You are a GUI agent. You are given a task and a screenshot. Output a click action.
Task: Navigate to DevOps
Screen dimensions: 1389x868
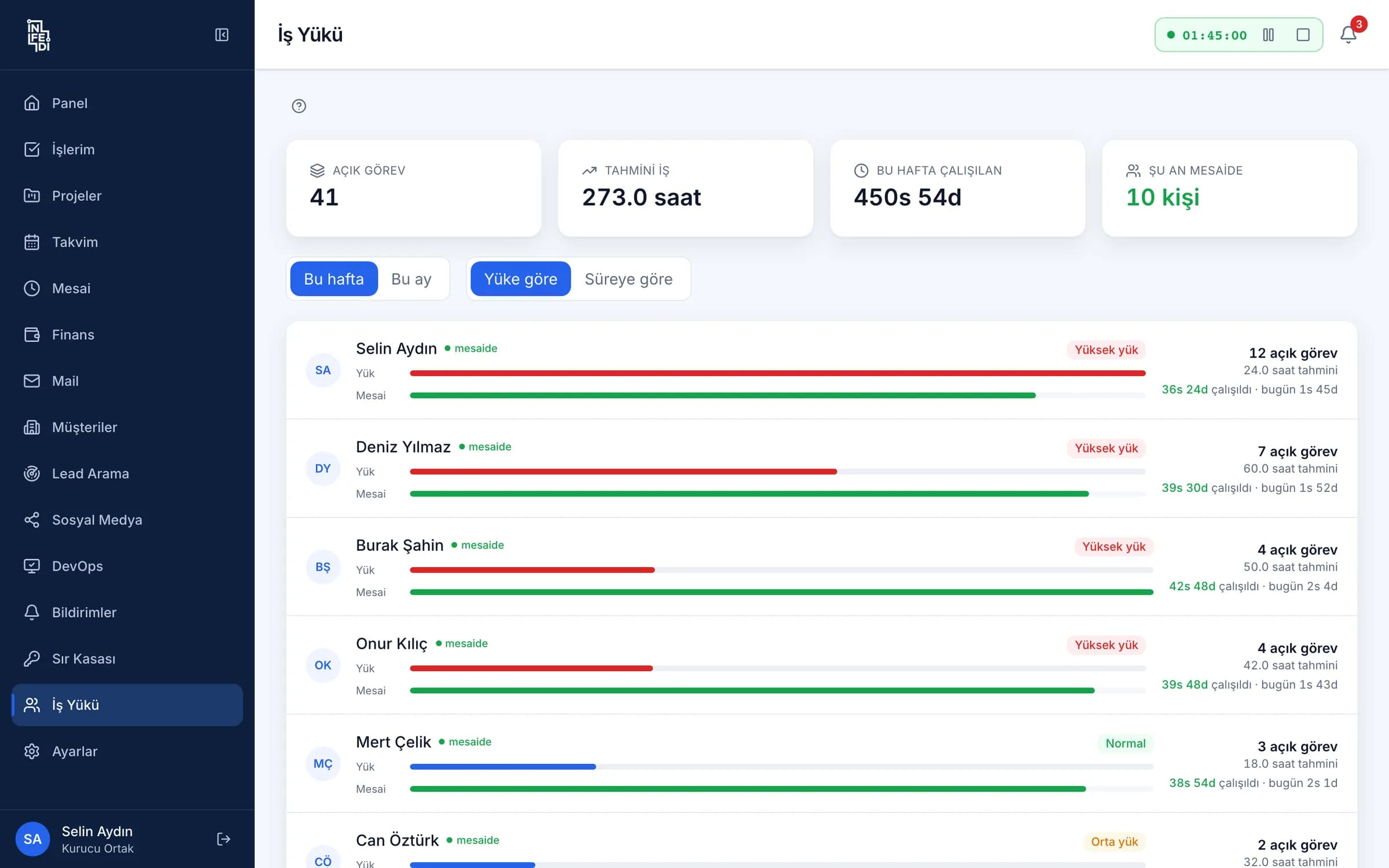point(127,566)
